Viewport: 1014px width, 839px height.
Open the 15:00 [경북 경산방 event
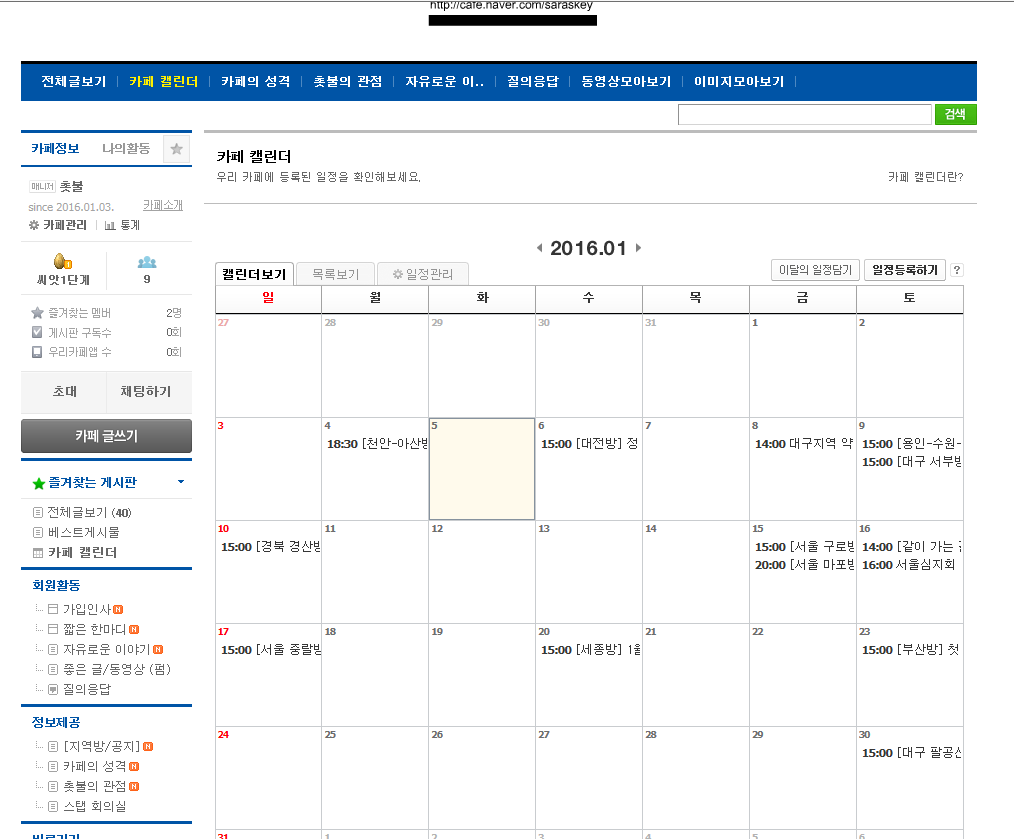[270, 547]
